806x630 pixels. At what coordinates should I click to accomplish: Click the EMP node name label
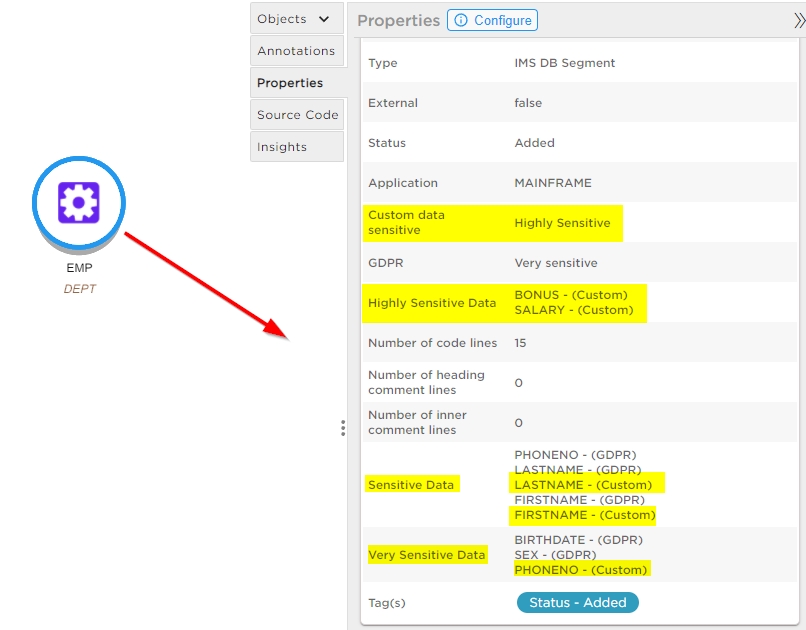click(x=79, y=268)
